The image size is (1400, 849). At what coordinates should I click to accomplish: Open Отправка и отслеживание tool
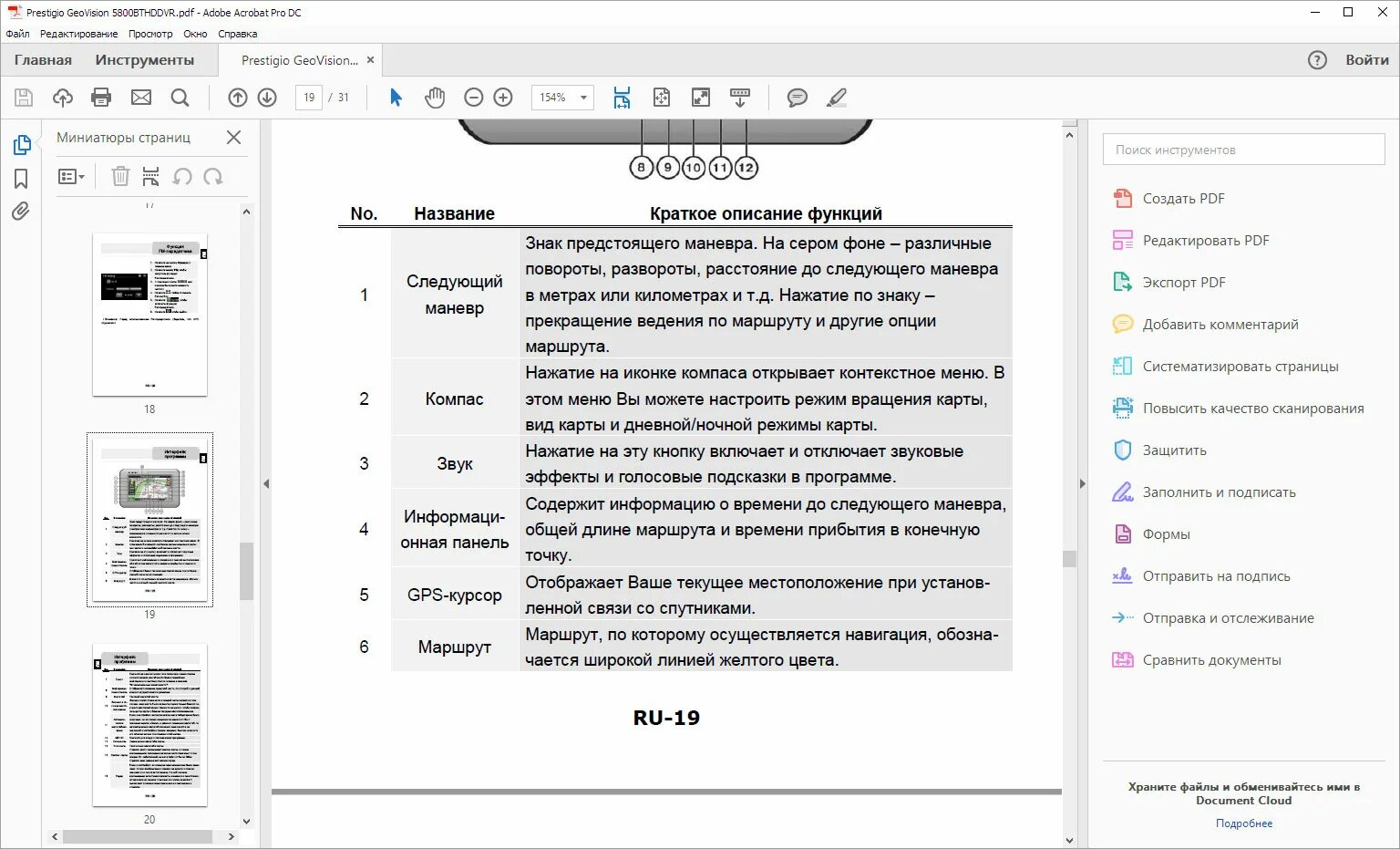point(1213,618)
